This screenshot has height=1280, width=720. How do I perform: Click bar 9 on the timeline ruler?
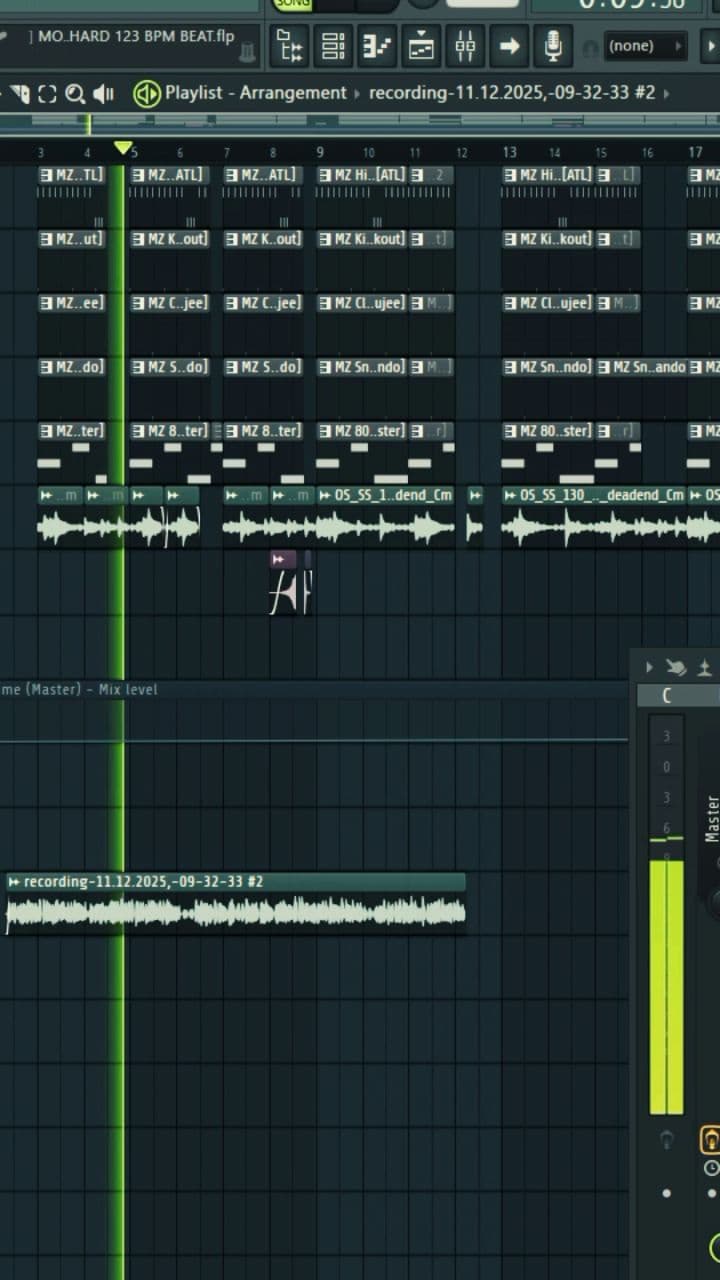click(x=320, y=152)
